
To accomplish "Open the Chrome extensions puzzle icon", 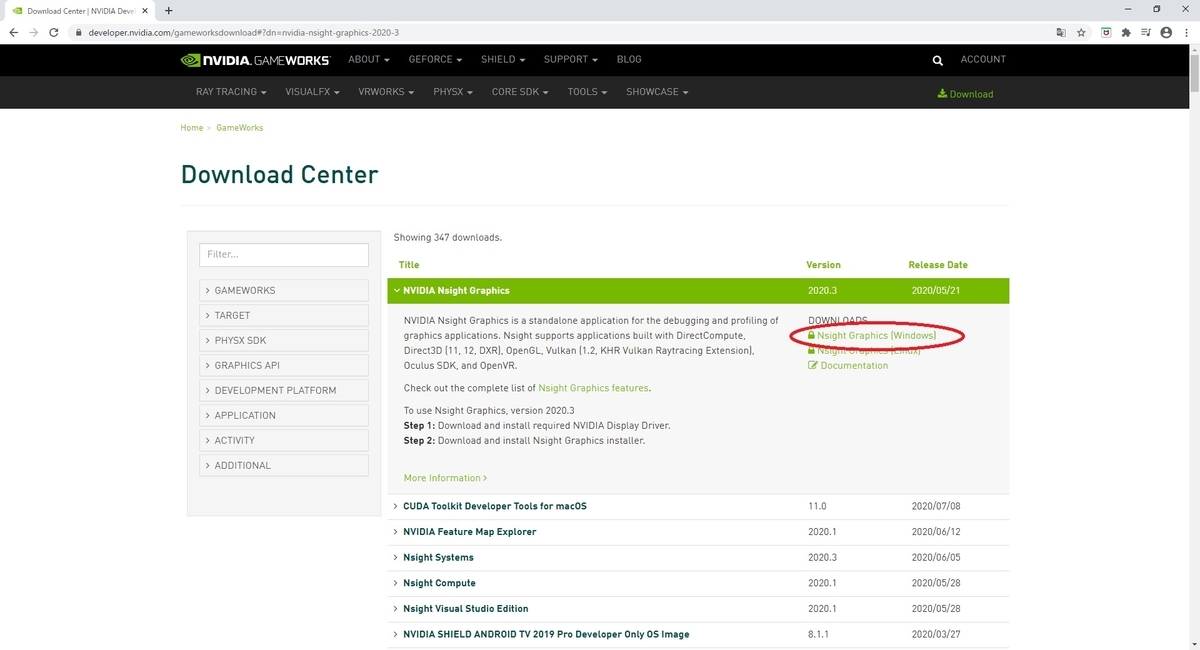I will point(1126,32).
